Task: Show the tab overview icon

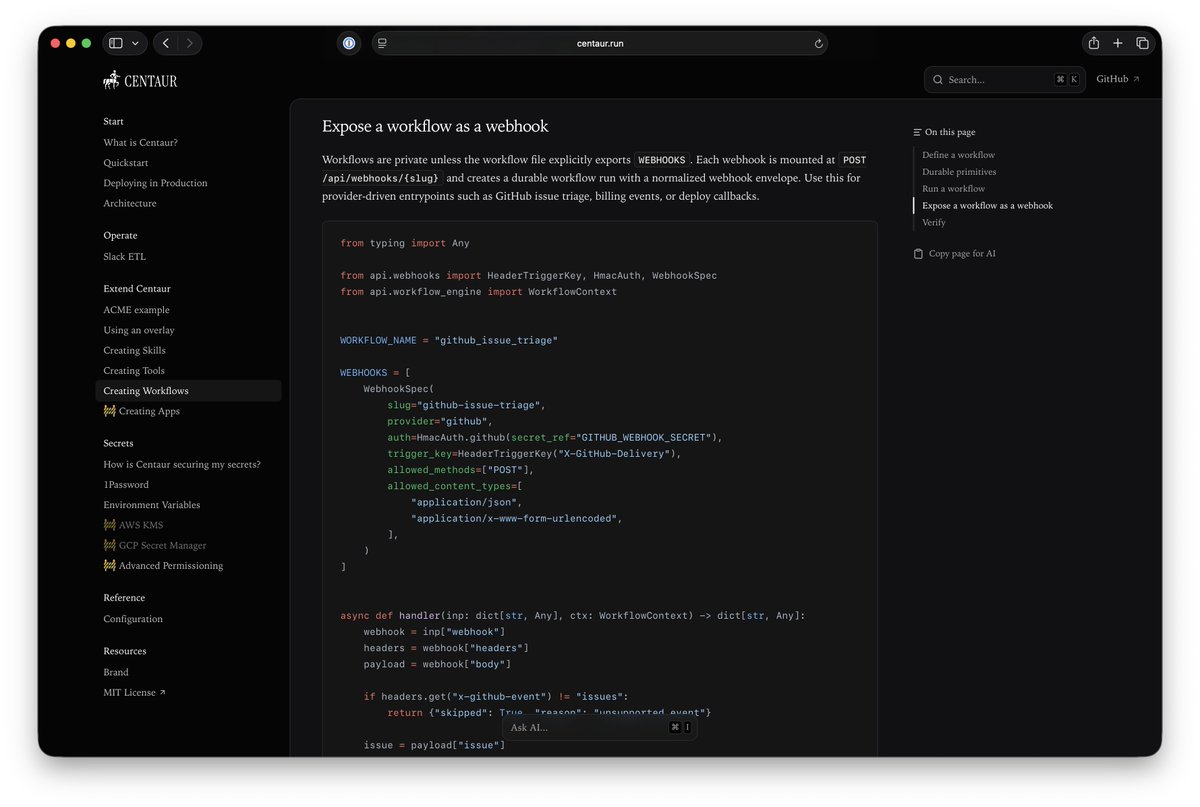Action: 1142,43
